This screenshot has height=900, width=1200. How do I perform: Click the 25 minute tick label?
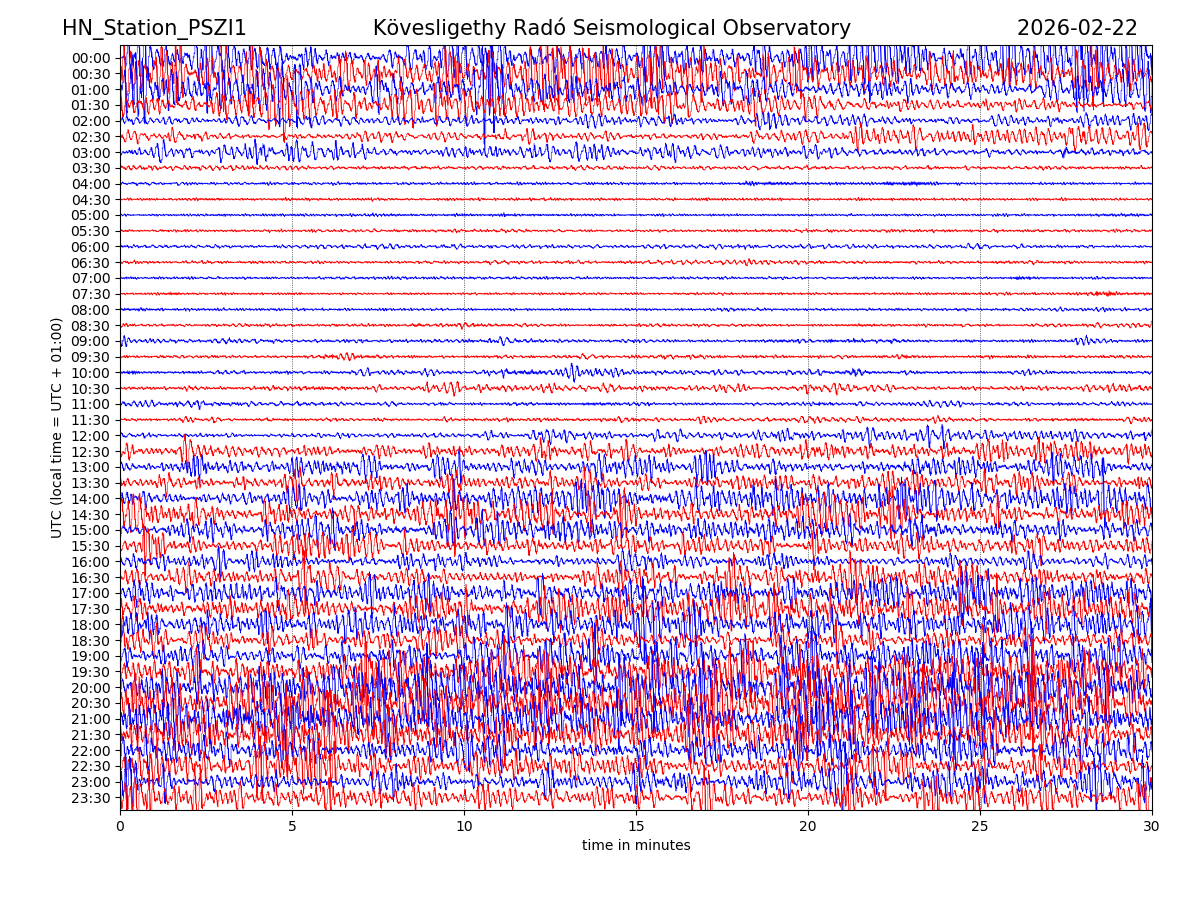pos(980,827)
